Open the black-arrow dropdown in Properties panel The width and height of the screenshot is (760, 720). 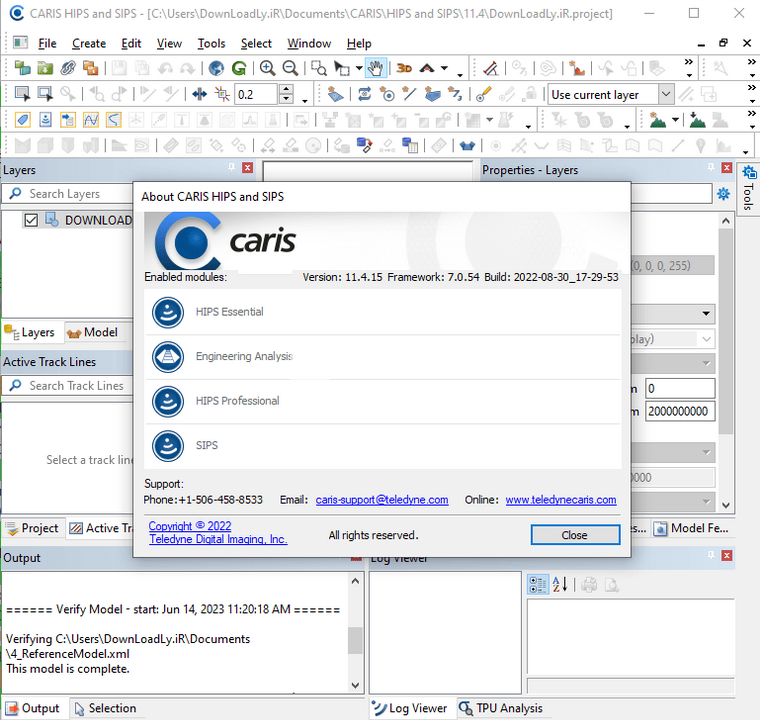click(x=707, y=313)
